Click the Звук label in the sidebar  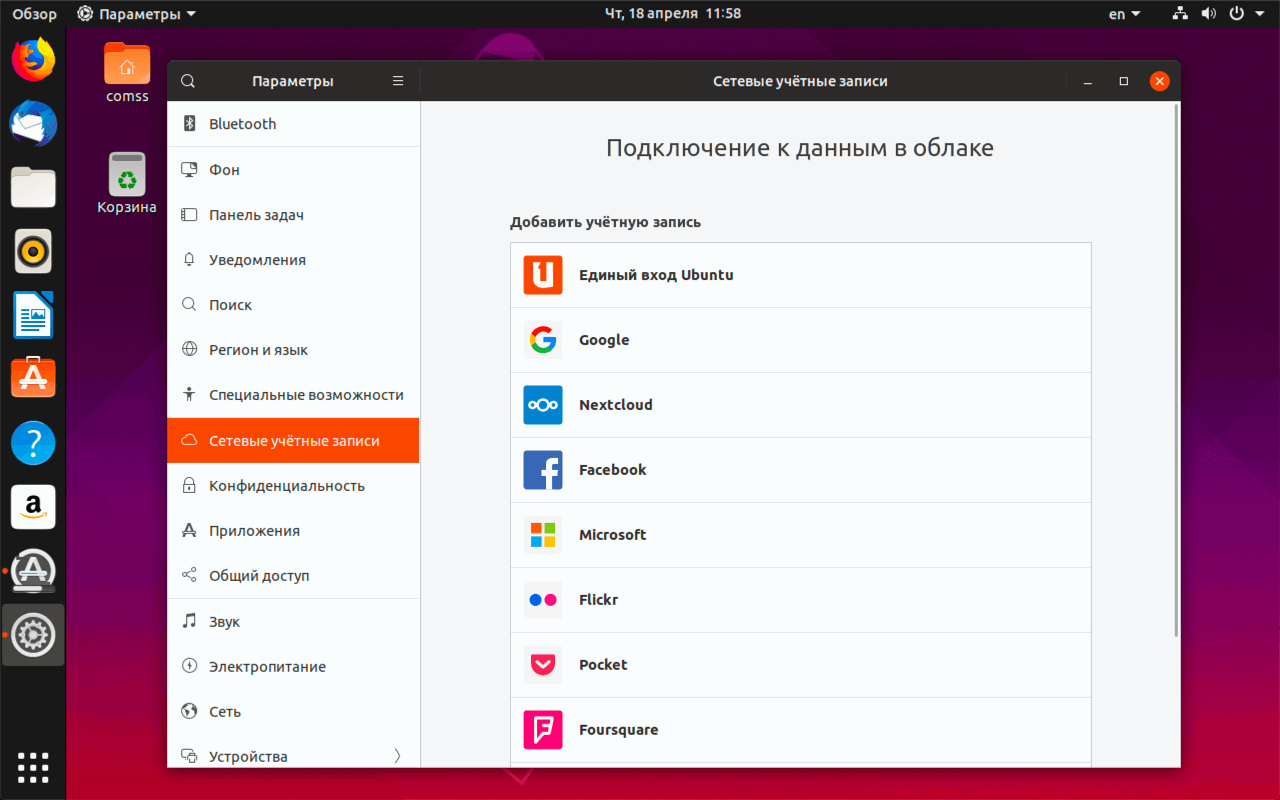224,622
